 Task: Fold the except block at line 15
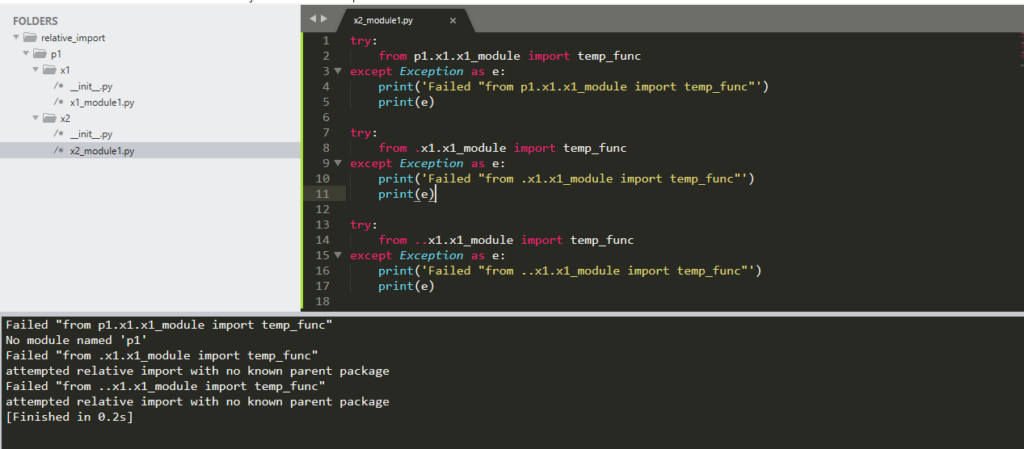(x=337, y=255)
